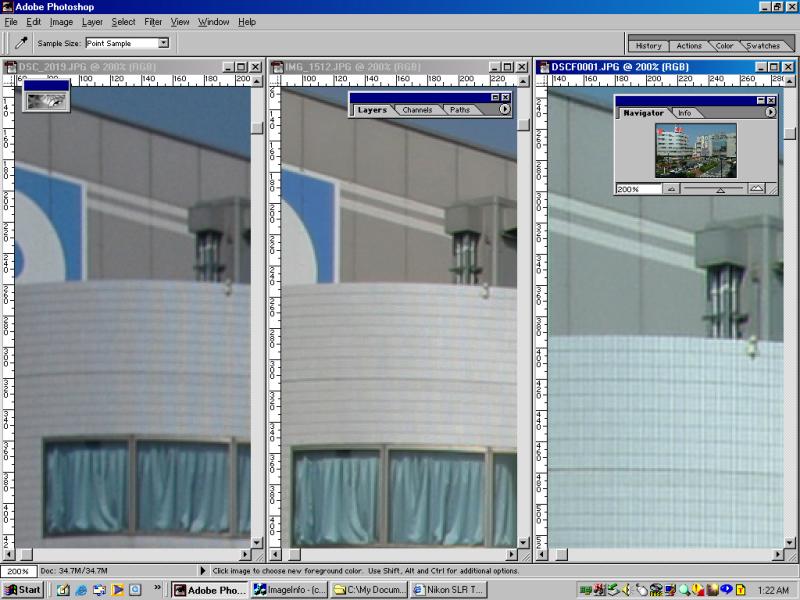Switch to the Color palette tab
Viewport: 800px width, 600px height.
[724, 45]
